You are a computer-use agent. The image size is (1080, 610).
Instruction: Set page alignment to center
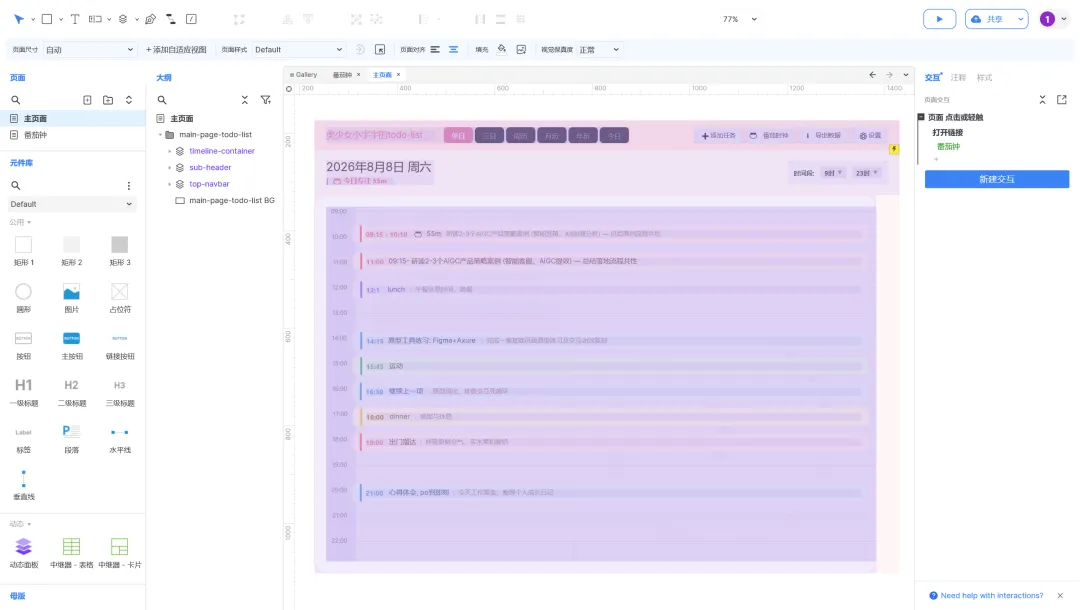coord(453,50)
